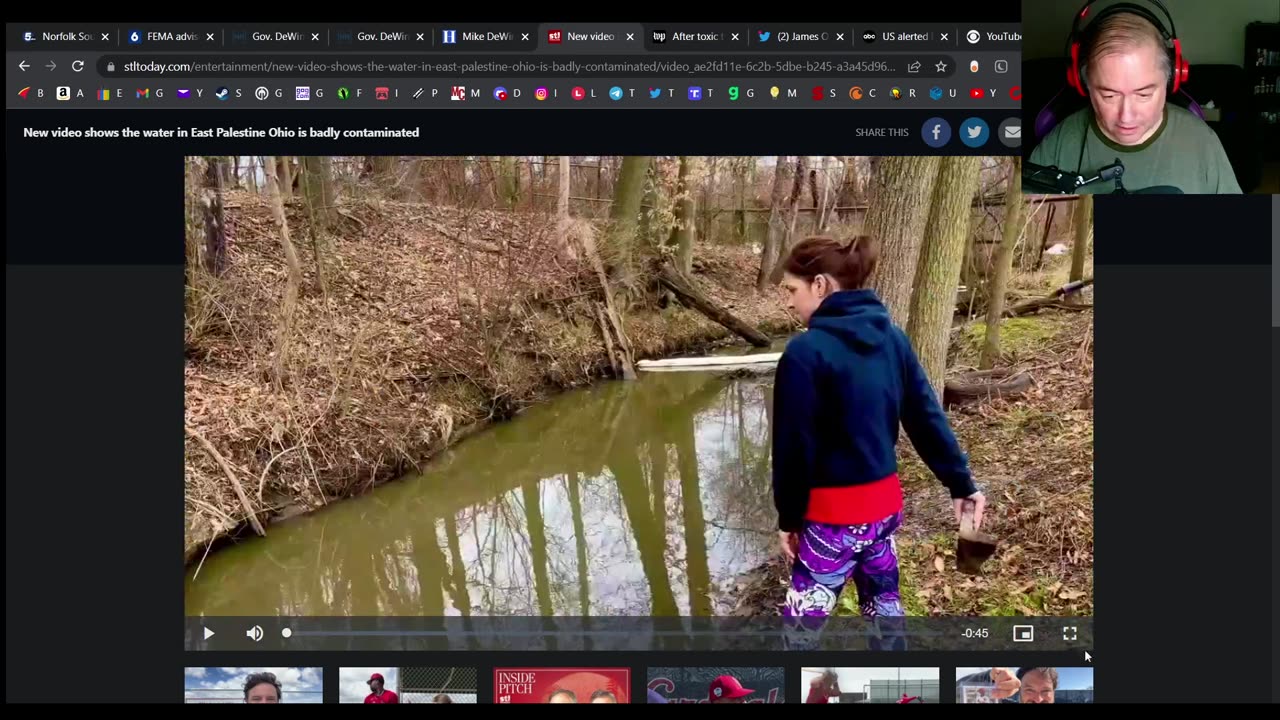1280x720 pixels.
Task: Close the Norfolk Sou tab
Action: tap(105, 37)
